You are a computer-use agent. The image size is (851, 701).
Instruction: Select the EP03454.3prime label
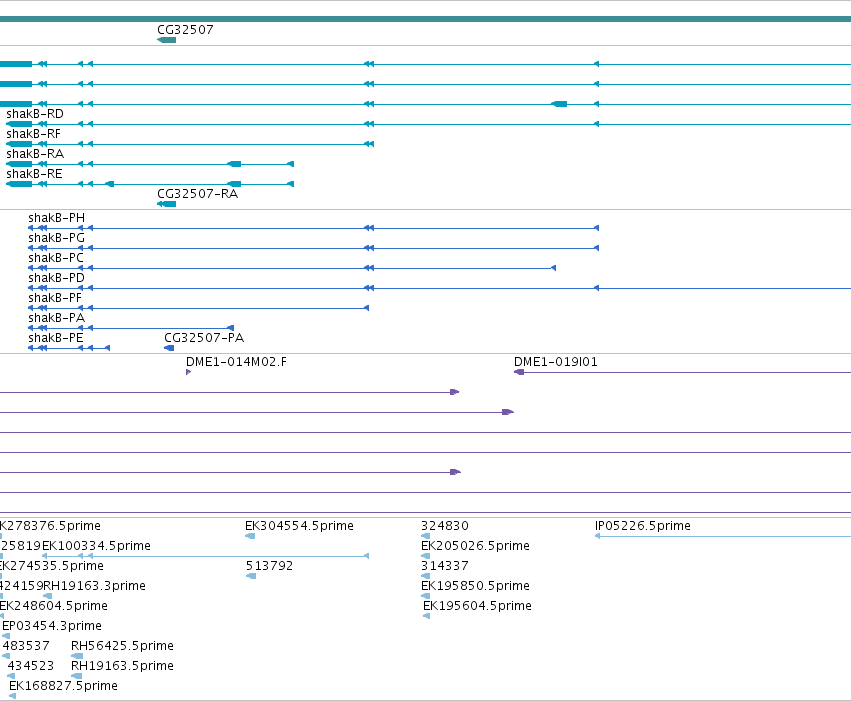click(52, 627)
